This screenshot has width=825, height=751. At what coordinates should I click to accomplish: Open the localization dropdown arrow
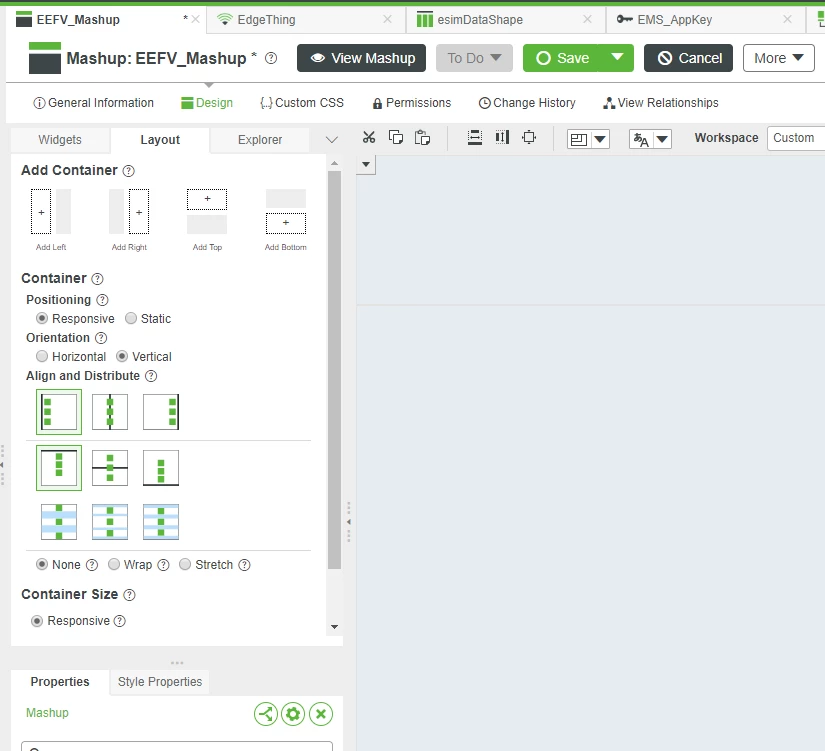pyautogui.click(x=662, y=139)
